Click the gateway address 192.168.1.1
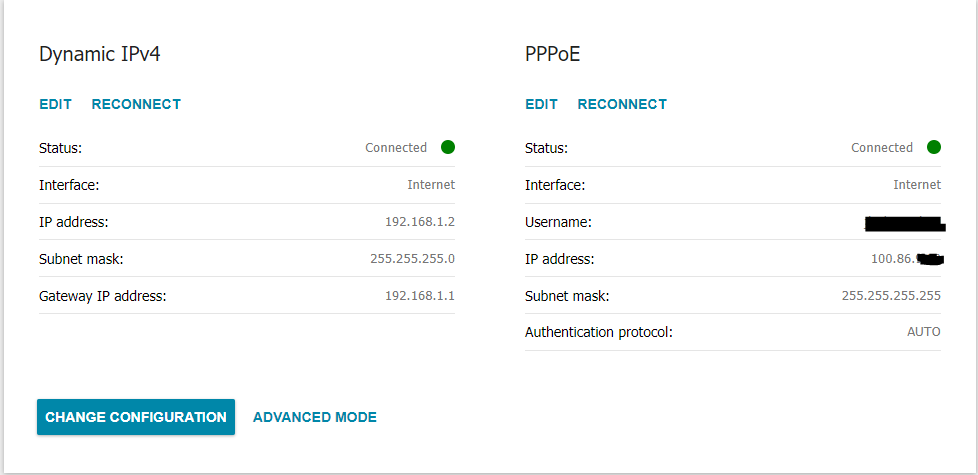Screen dimensions: 978x475 [420, 296]
